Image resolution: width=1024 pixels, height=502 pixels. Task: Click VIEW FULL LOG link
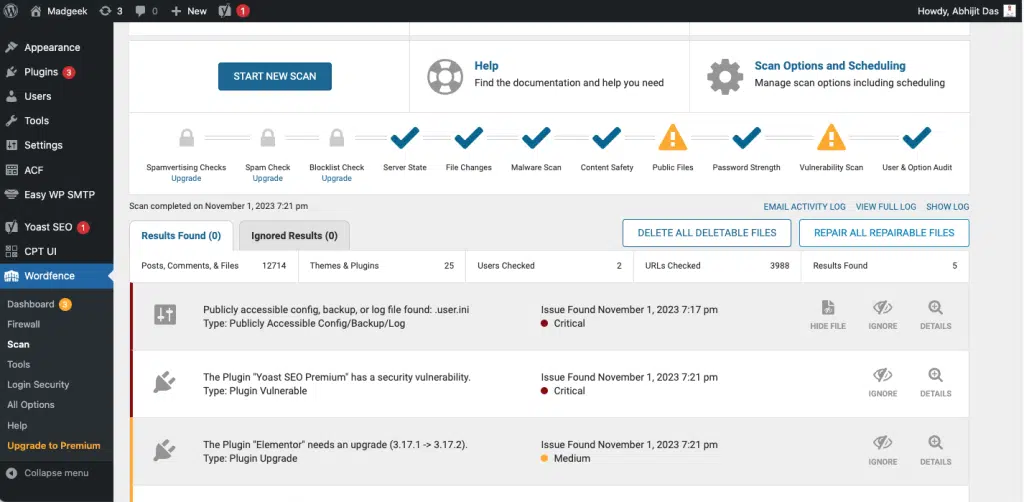pyautogui.click(x=886, y=207)
